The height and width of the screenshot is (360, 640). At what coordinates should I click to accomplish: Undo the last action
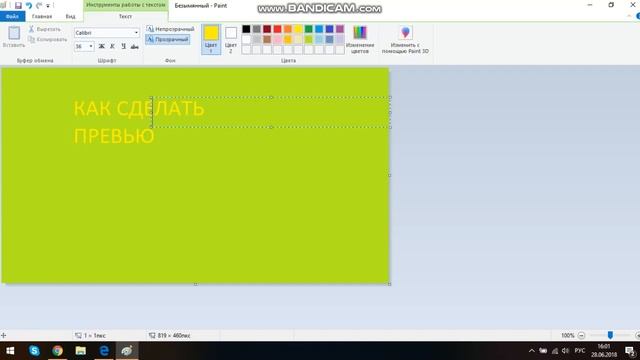pyautogui.click(x=29, y=5)
